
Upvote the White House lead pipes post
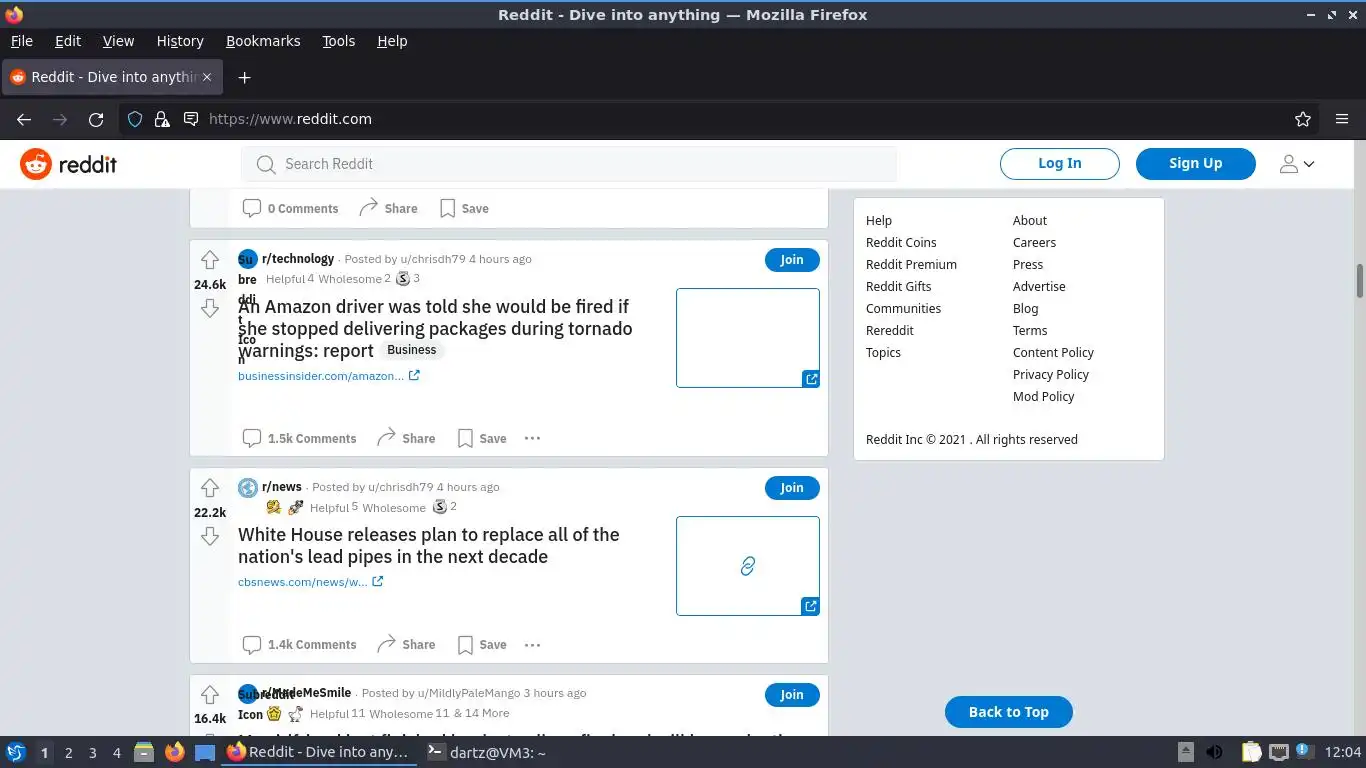point(209,488)
